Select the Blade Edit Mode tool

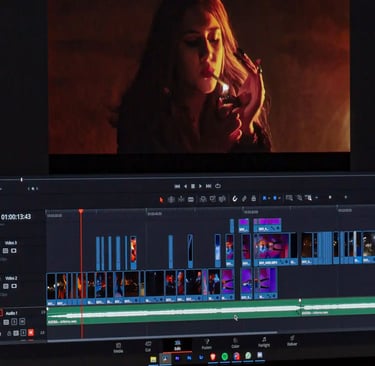pos(191,199)
